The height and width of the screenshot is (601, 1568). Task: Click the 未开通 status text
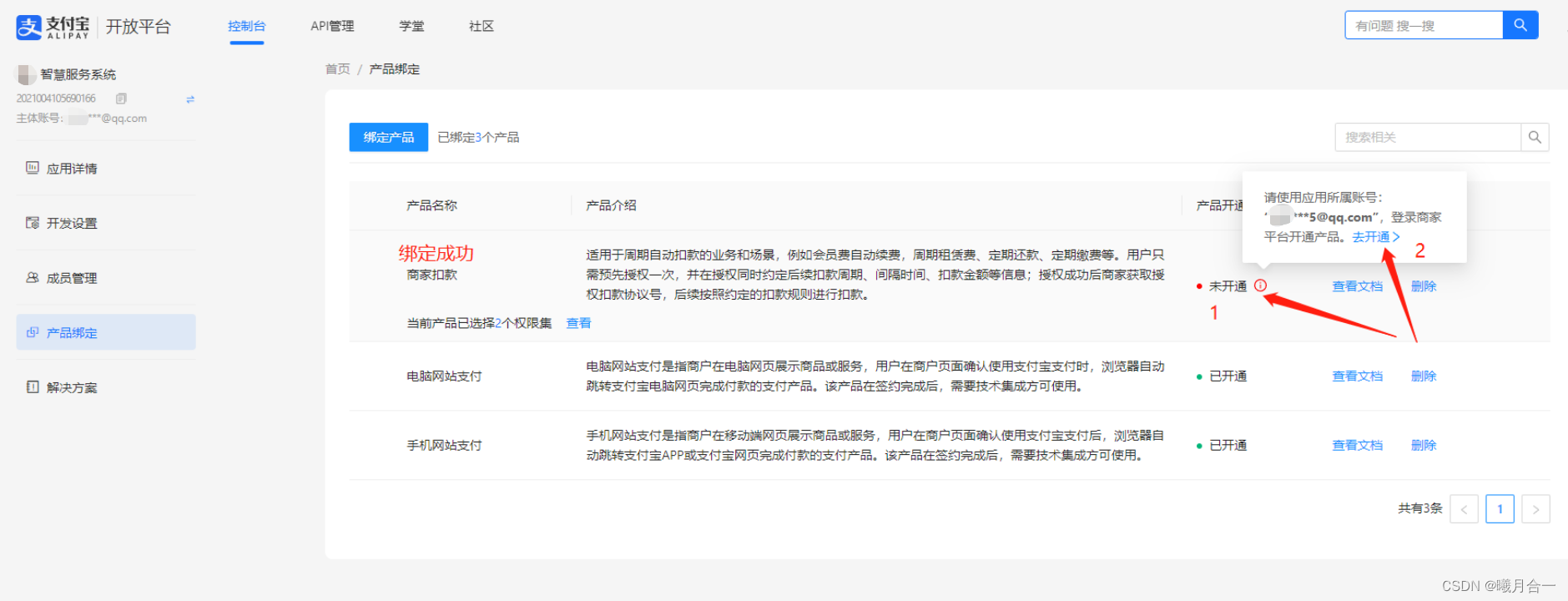[1228, 286]
